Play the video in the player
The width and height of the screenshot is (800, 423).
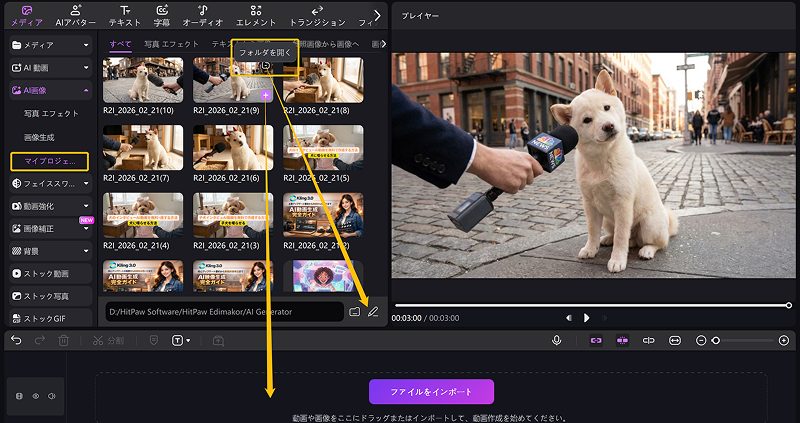(586, 318)
